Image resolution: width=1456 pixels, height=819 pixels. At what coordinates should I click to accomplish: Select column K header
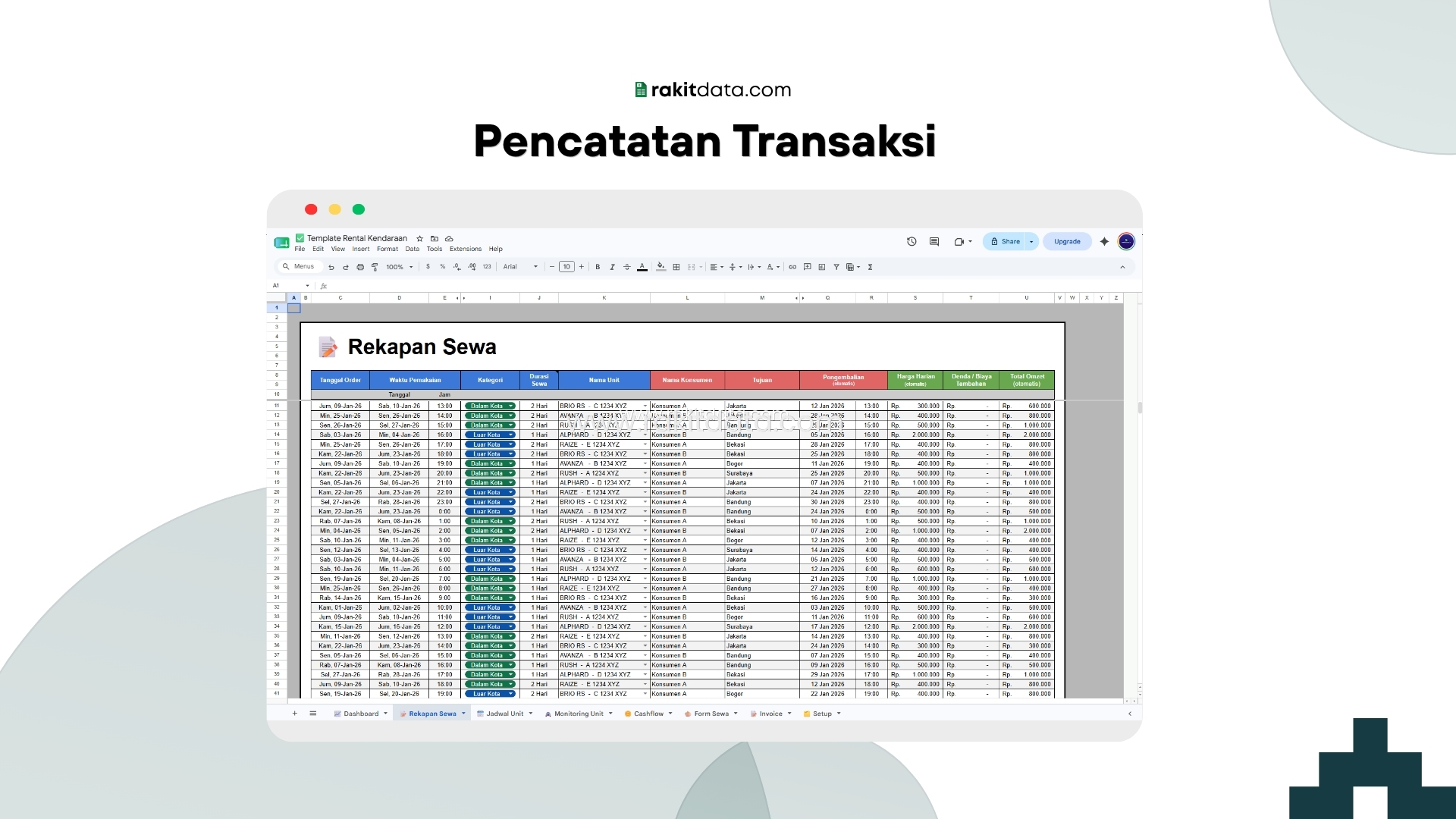click(604, 298)
